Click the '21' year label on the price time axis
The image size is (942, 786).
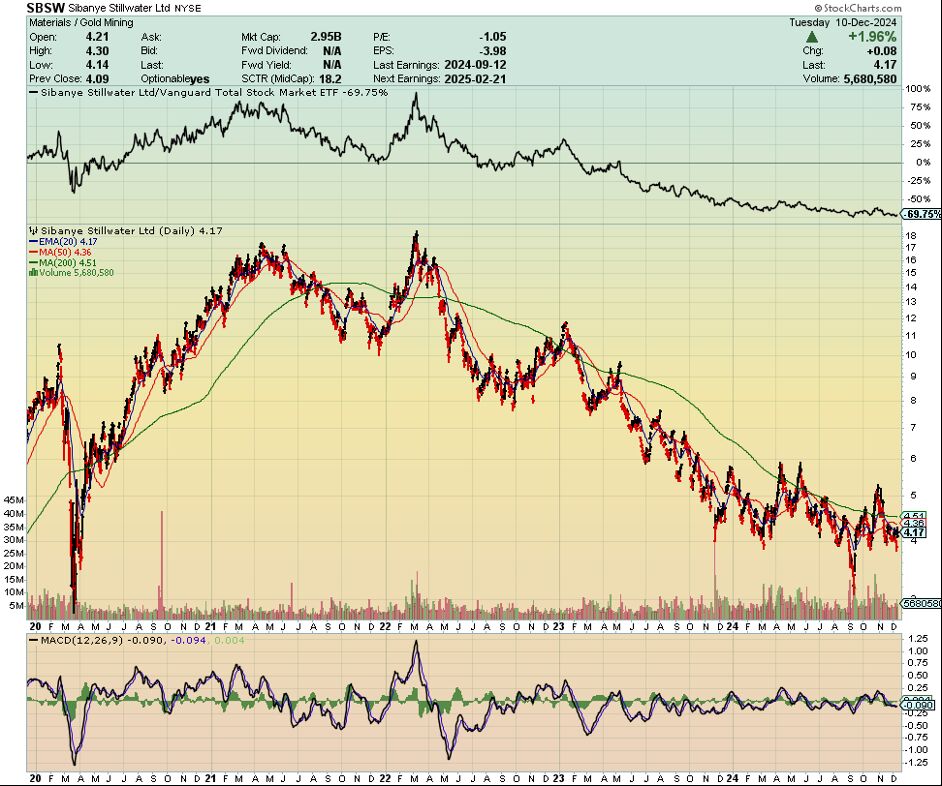210,626
